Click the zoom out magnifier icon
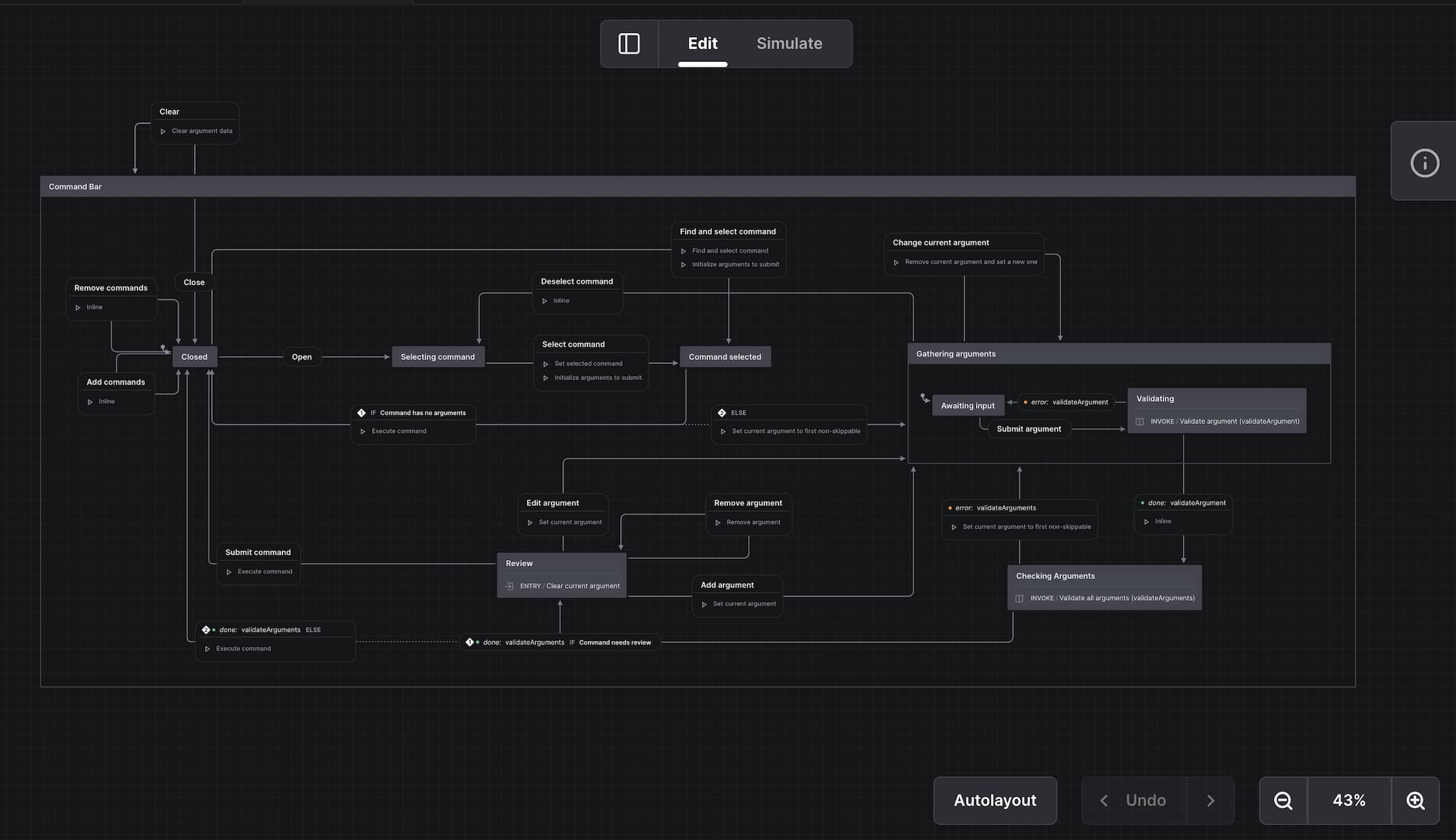 1283,800
